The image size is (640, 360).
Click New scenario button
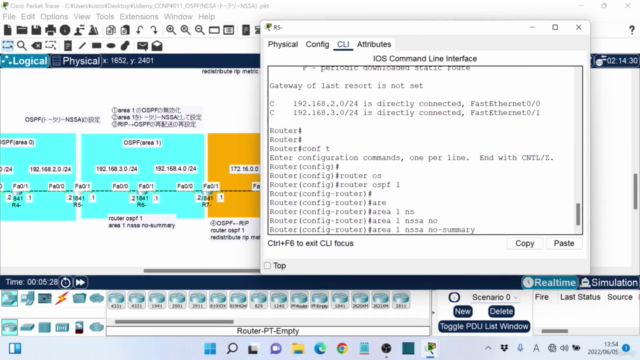point(462,311)
